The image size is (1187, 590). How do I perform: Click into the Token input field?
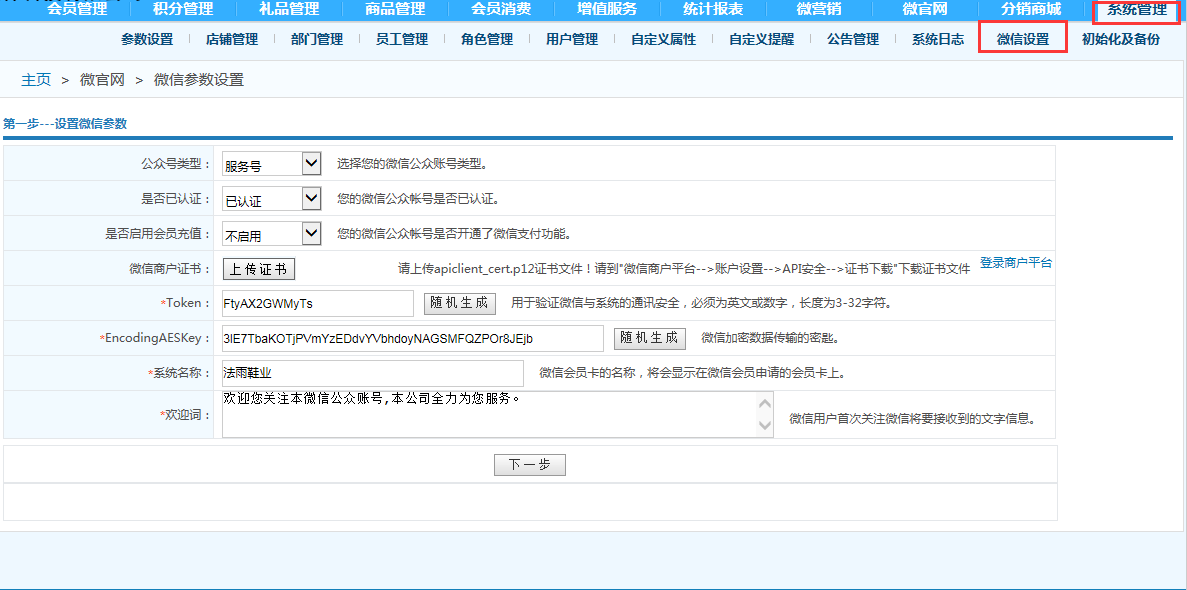(317, 303)
